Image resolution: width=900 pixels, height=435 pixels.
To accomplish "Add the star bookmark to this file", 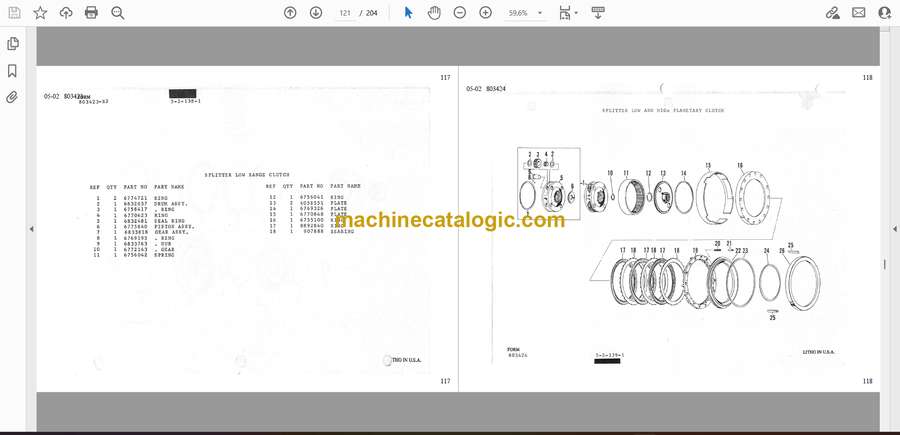I will pyautogui.click(x=40, y=13).
